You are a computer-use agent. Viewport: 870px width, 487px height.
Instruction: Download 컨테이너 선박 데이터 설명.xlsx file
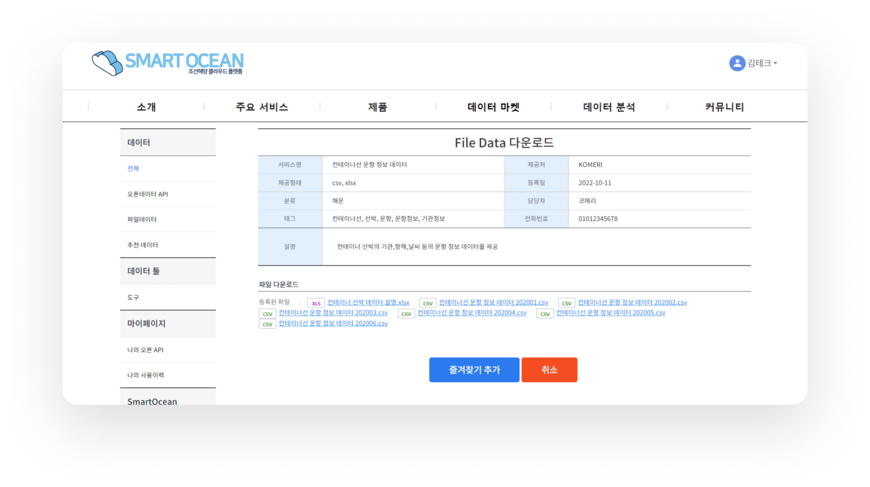pos(368,303)
